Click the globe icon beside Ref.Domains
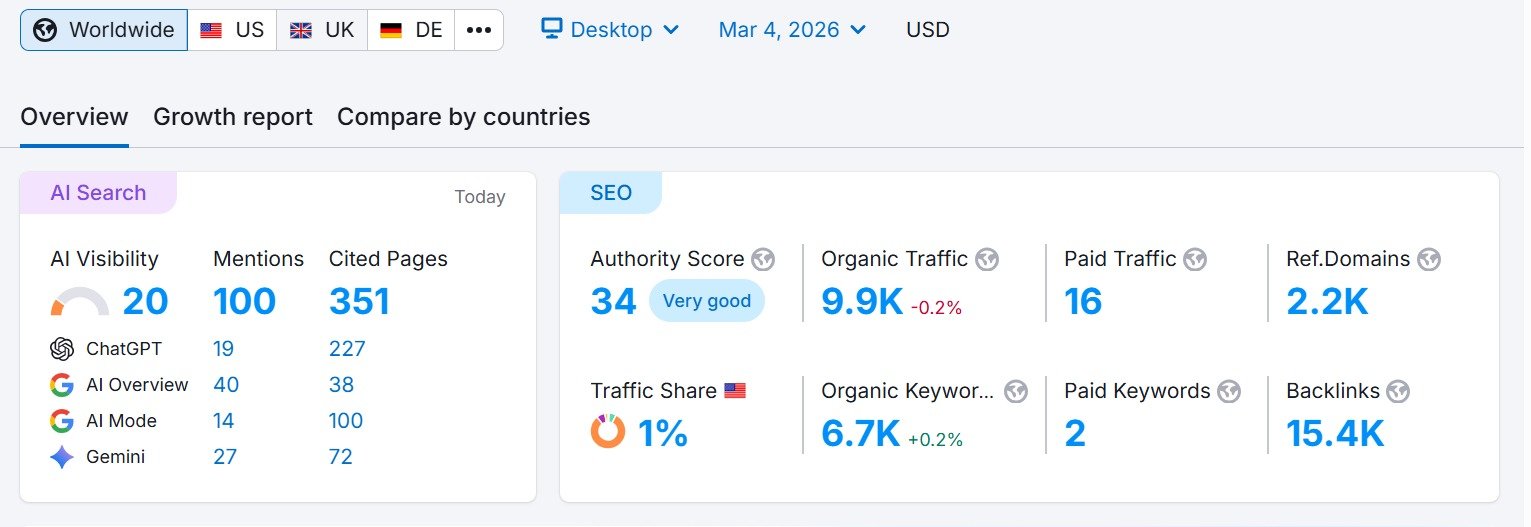This screenshot has height=527, width=1531. 1429,260
